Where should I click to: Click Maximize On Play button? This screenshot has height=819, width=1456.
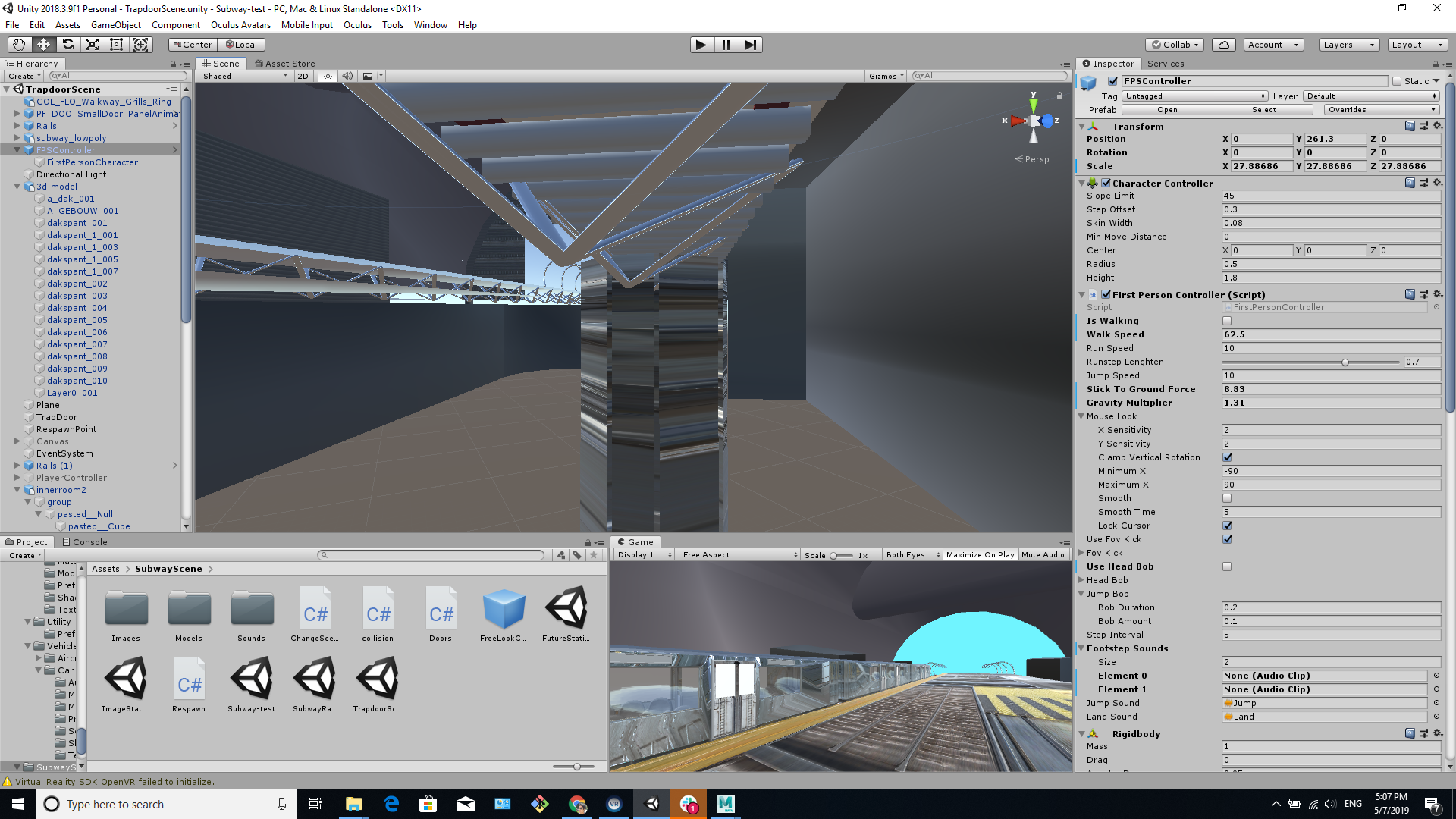click(x=980, y=555)
